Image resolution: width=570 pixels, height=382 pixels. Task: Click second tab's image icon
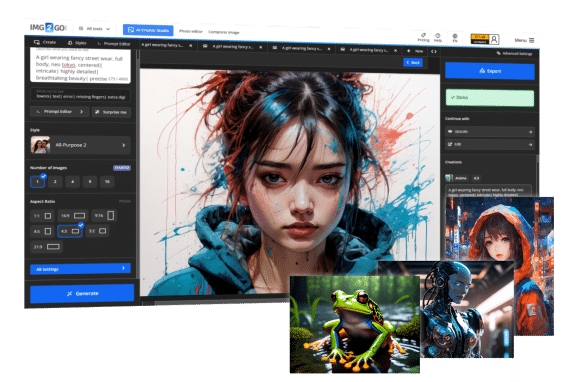click(x=205, y=46)
